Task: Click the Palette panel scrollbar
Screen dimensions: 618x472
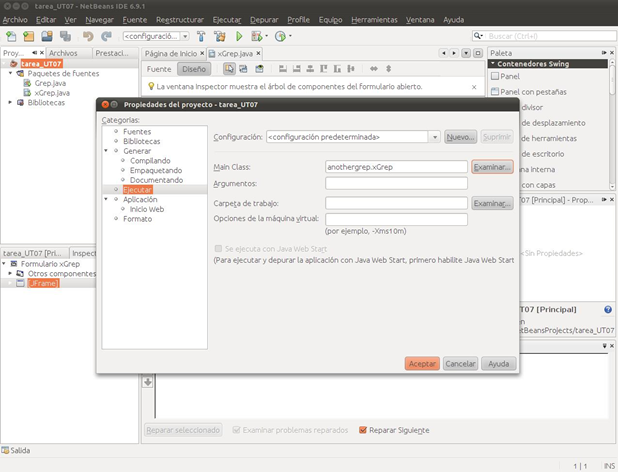Action: click(612, 125)
